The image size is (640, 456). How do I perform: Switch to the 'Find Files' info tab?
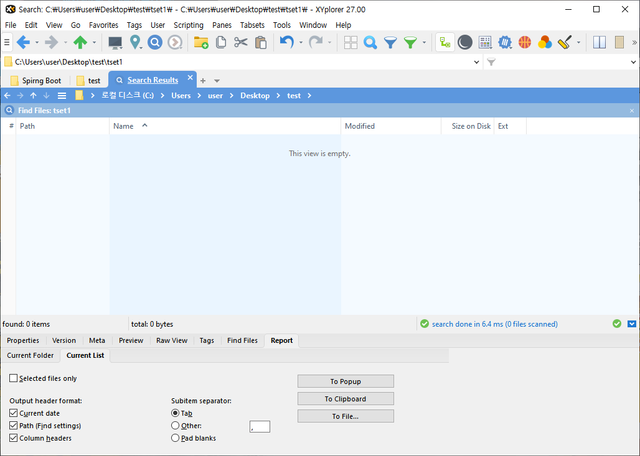pos(242,340)
